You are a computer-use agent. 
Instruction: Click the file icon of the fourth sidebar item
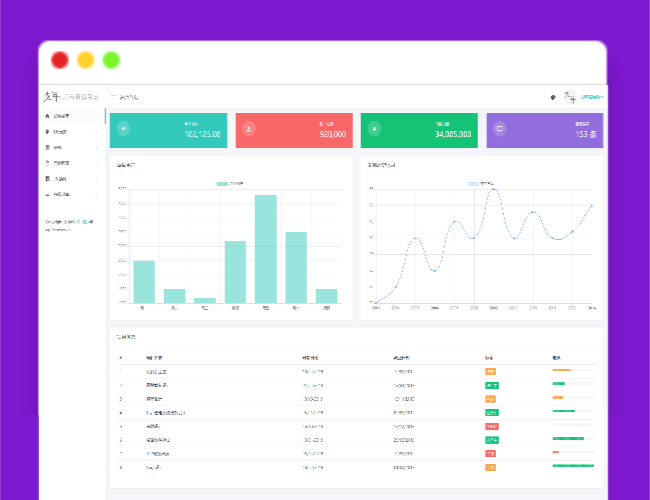click(48, 162)
